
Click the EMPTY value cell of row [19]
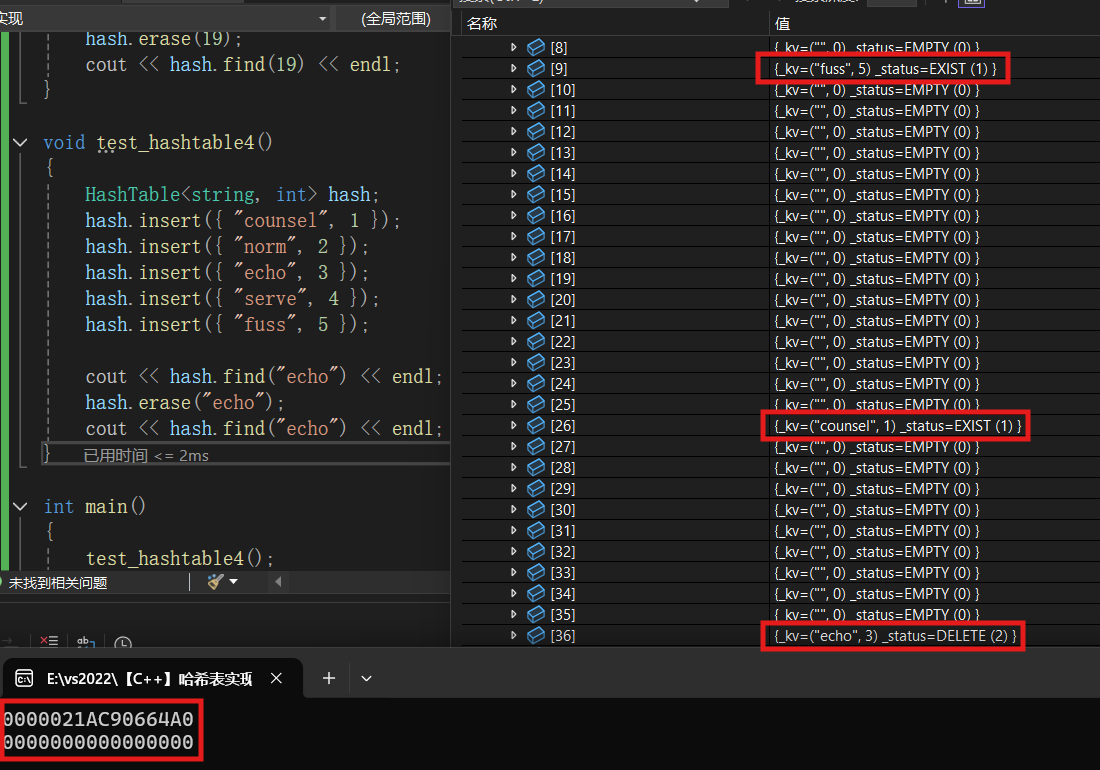click(x=877, y=279)
